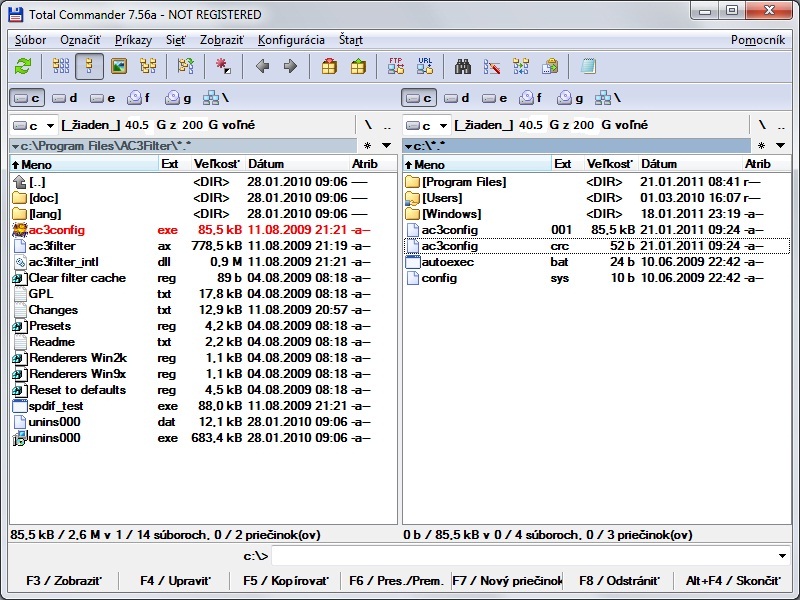Go forward using the right arrow icon
The height and width of the screenshot is (600, 800).
(290, 66)
